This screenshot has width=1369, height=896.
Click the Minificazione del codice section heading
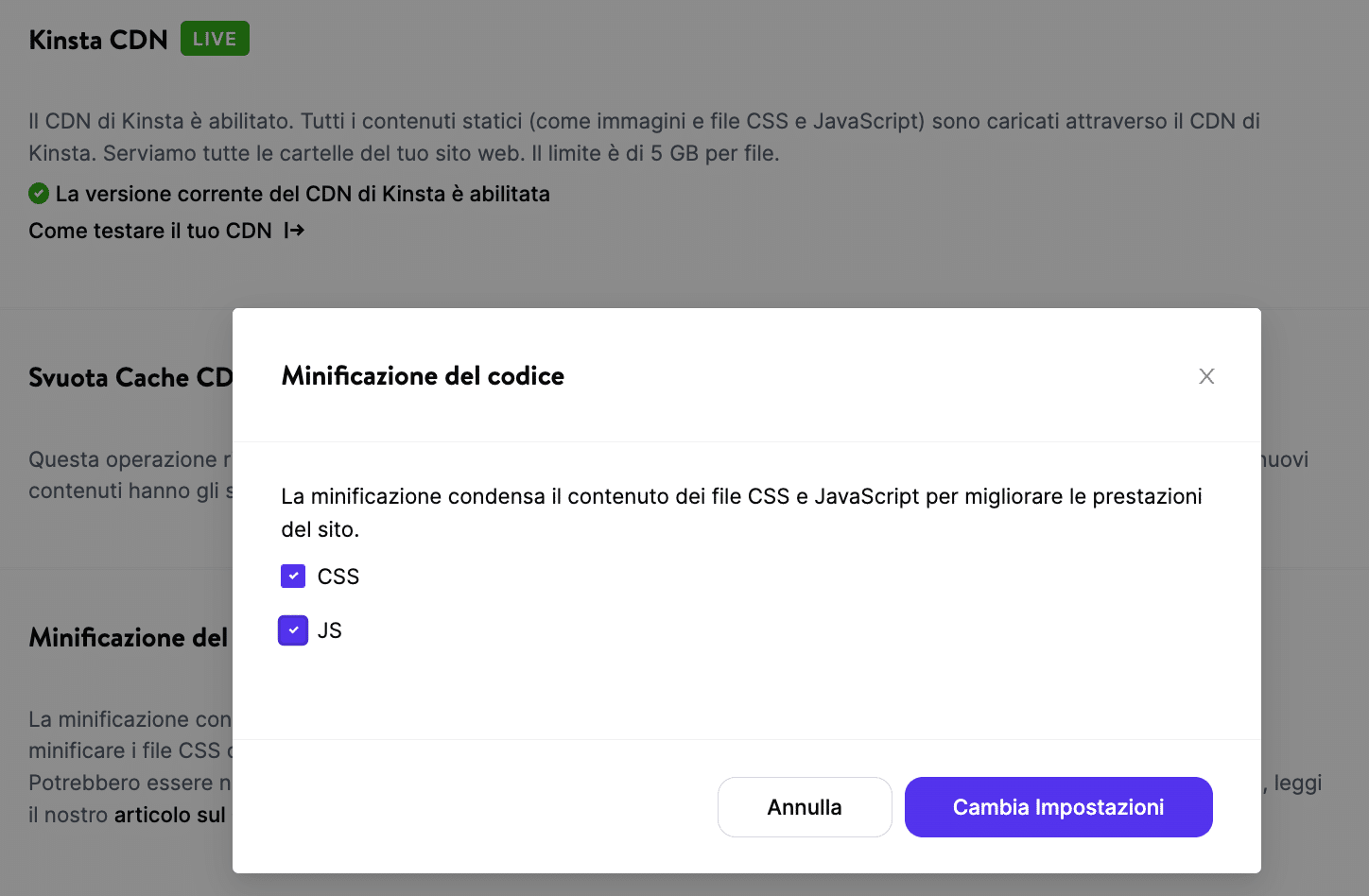point(128,637)
